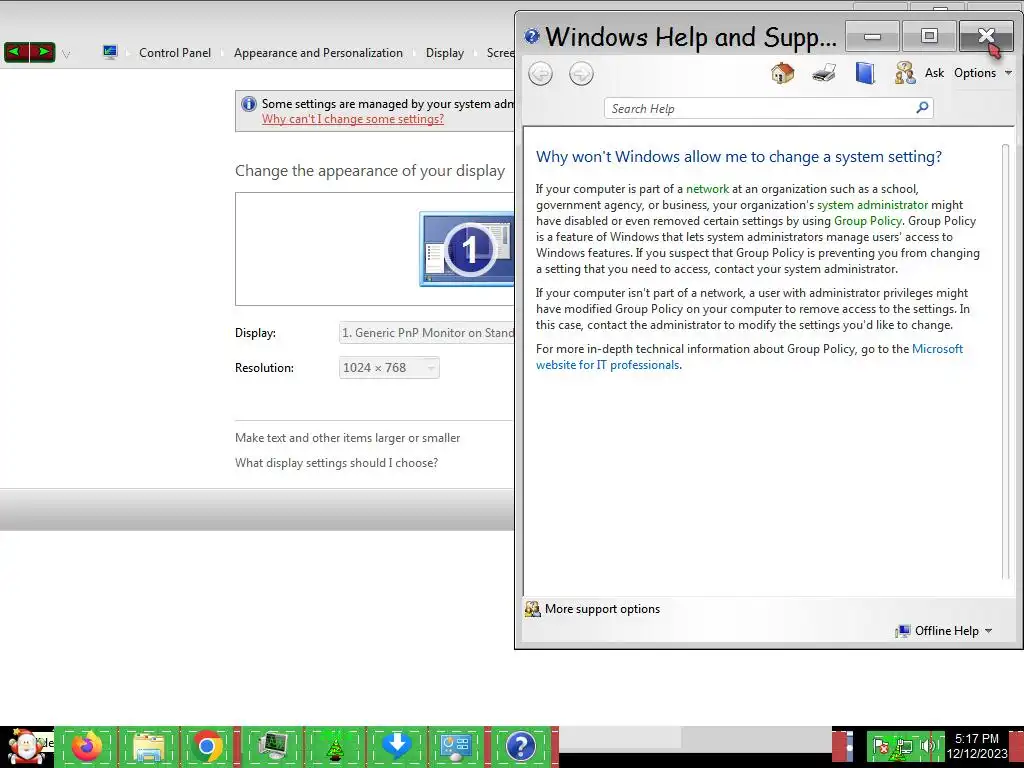Open the 'system administrator' definition link
The width and height of the screenshot is (1024, 768).
872,205
